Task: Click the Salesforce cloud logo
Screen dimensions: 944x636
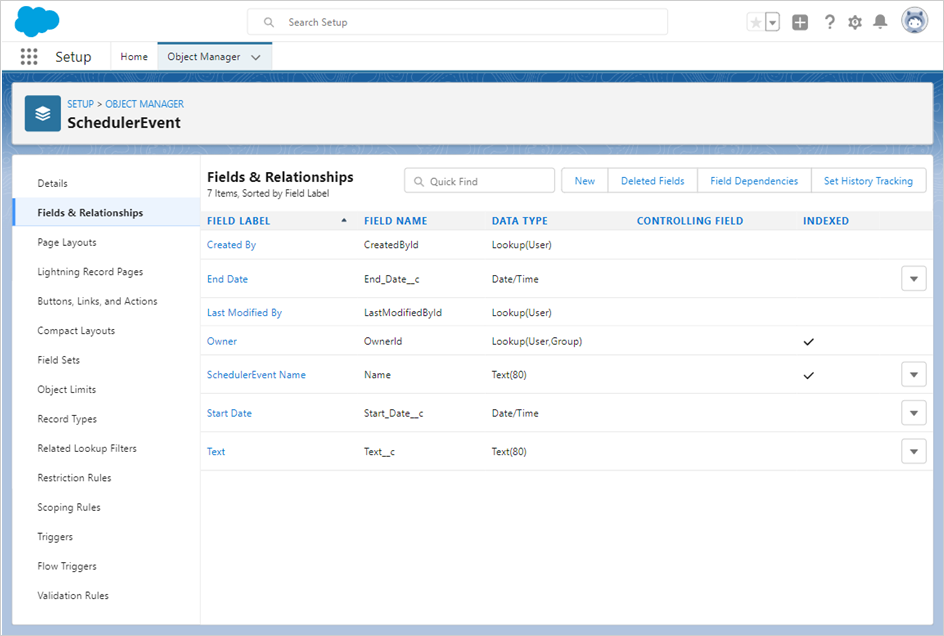Action: point(37,20)
